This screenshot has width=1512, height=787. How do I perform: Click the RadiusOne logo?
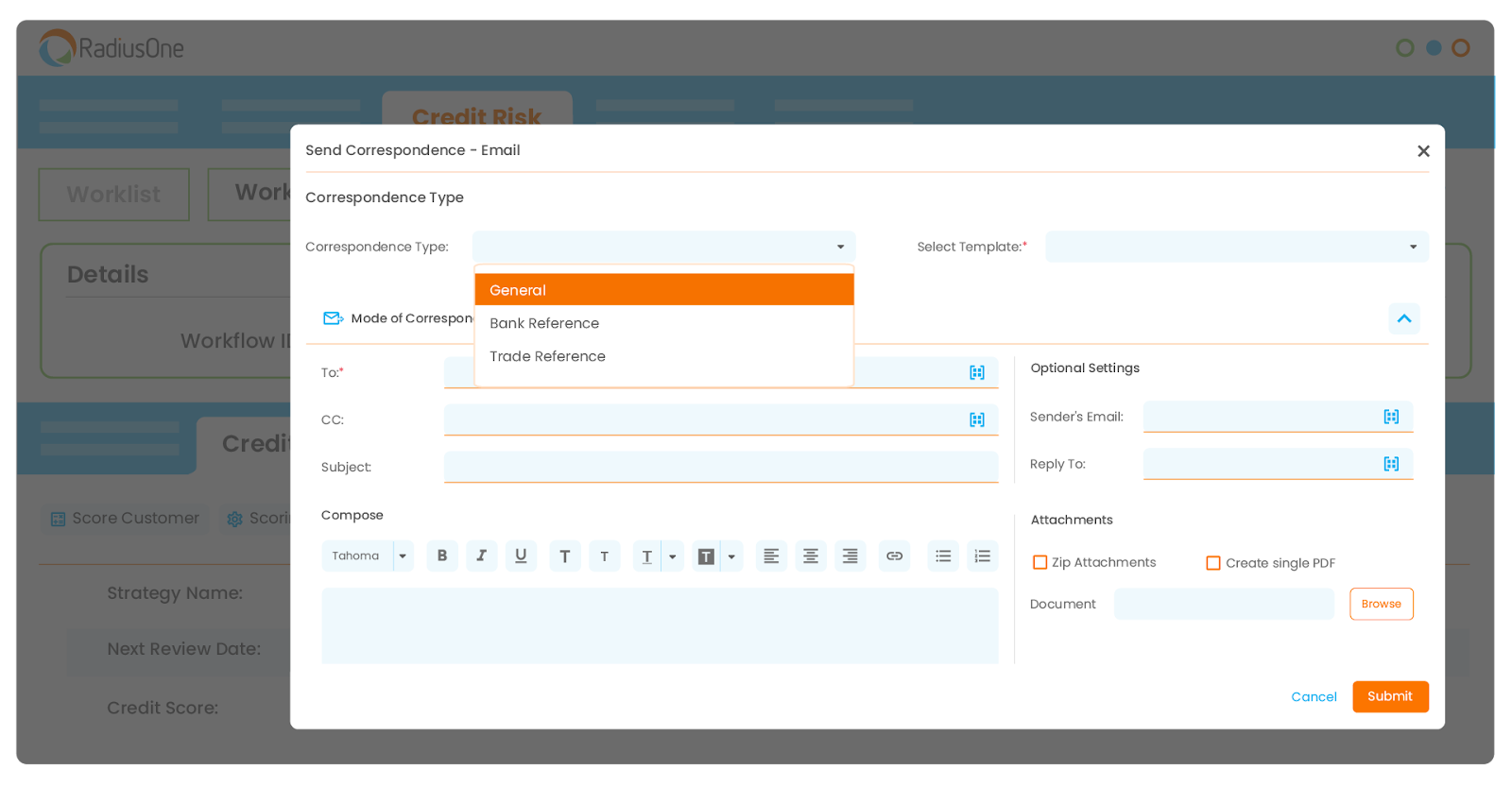112,48
